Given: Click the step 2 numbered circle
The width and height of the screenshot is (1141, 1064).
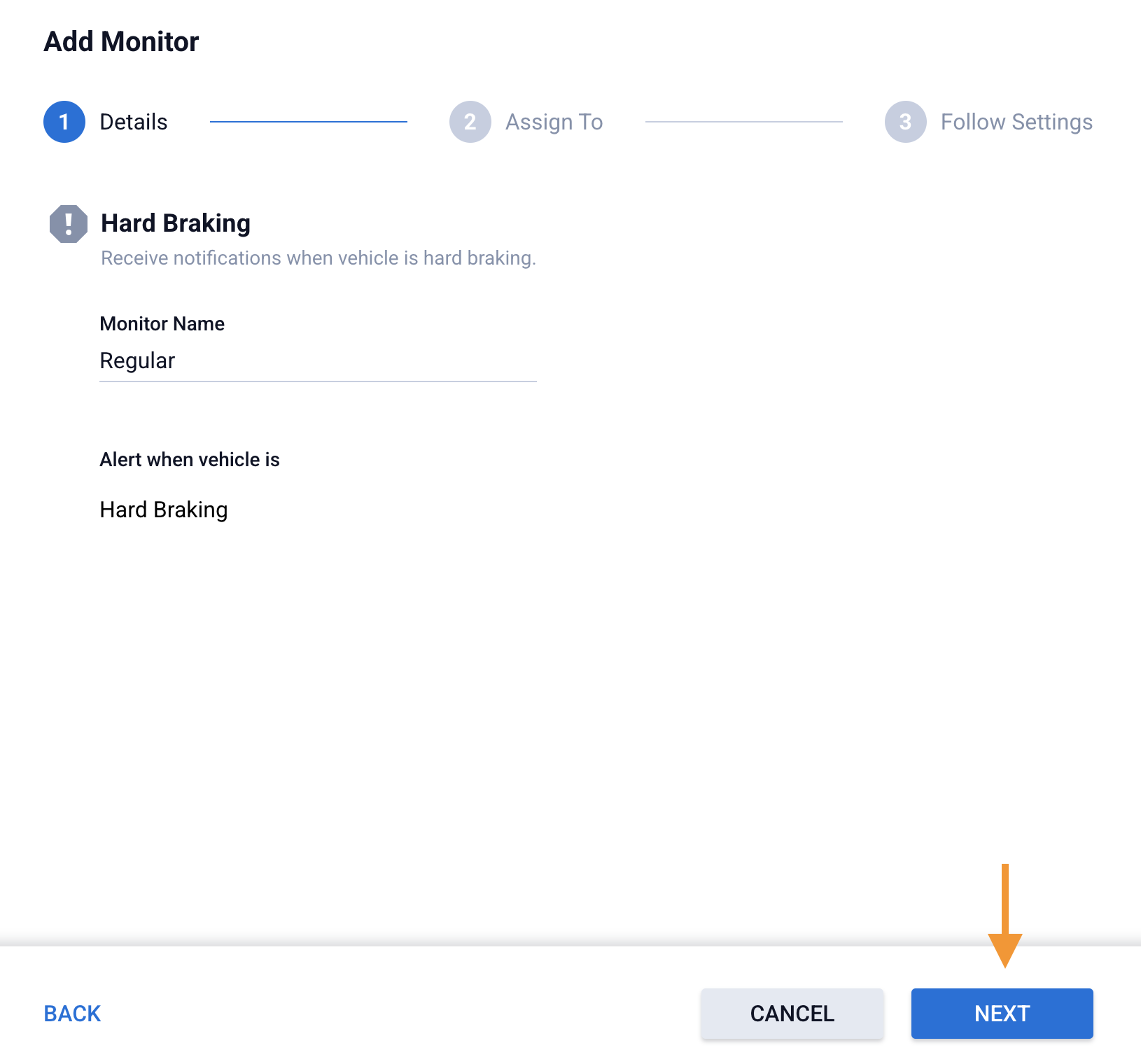Looking at the screenshot, I should point(470,122).
